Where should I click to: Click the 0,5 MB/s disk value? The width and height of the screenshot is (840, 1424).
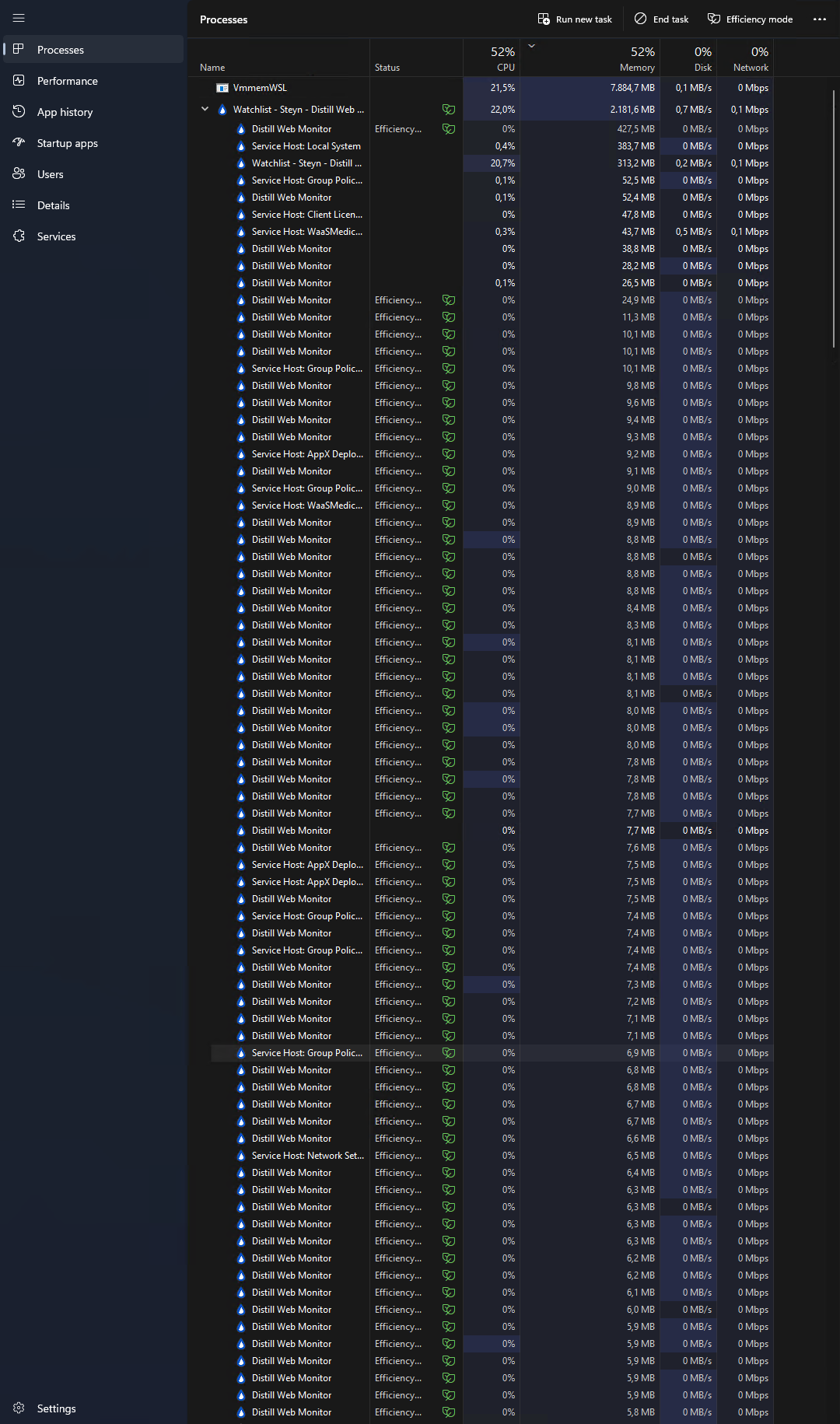click(x=694, y=232)
